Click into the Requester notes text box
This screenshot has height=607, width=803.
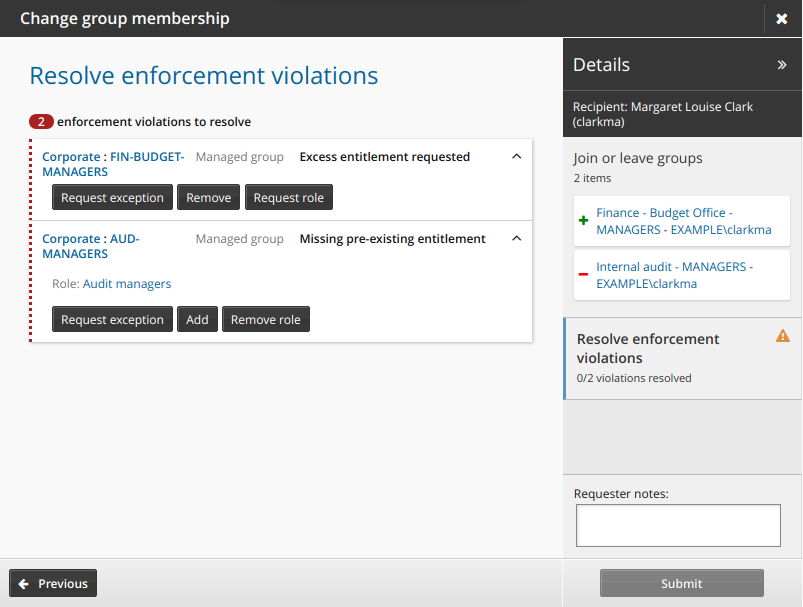[678, 525]
